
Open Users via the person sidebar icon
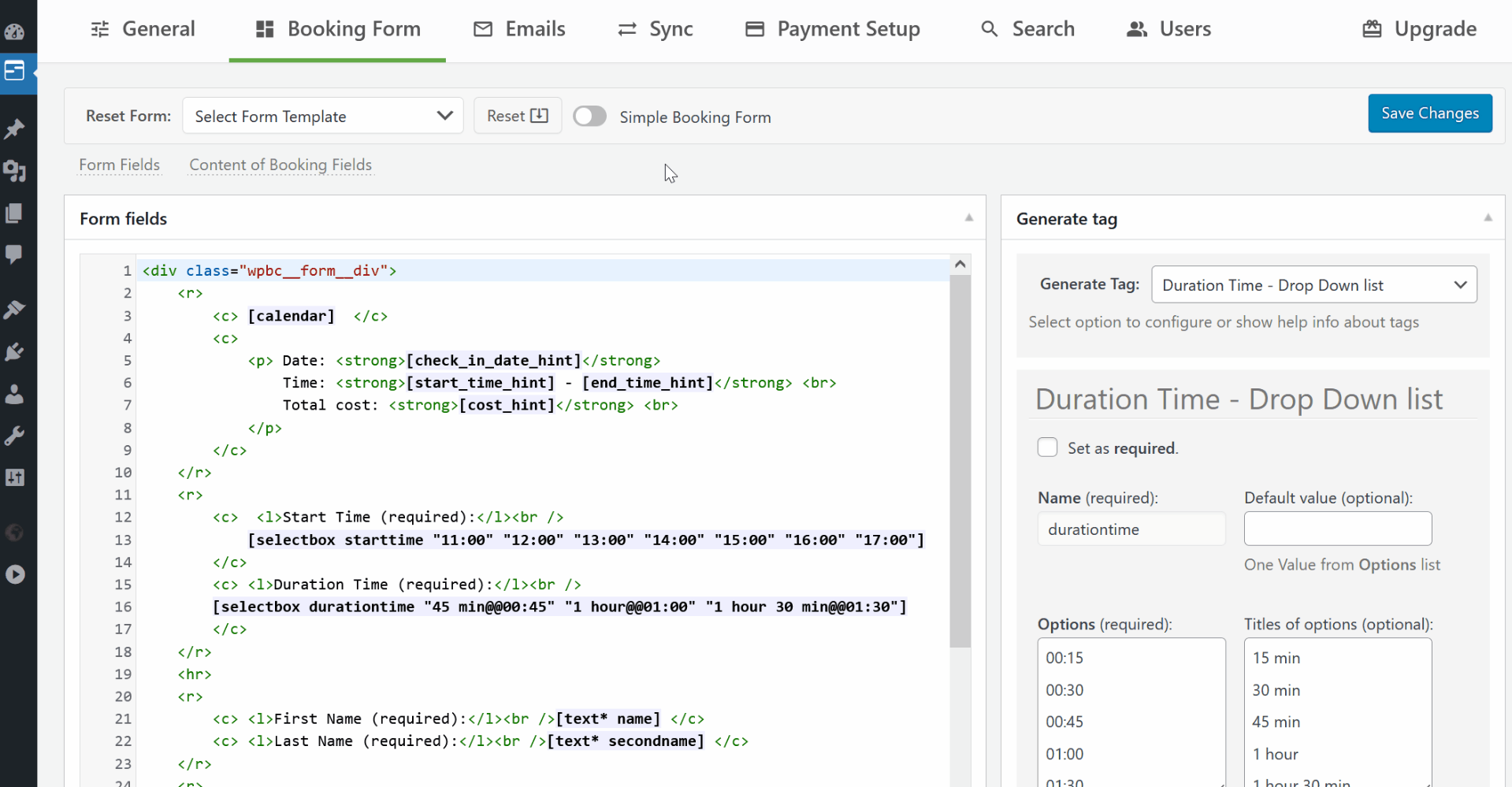click(x=14, y=394)
